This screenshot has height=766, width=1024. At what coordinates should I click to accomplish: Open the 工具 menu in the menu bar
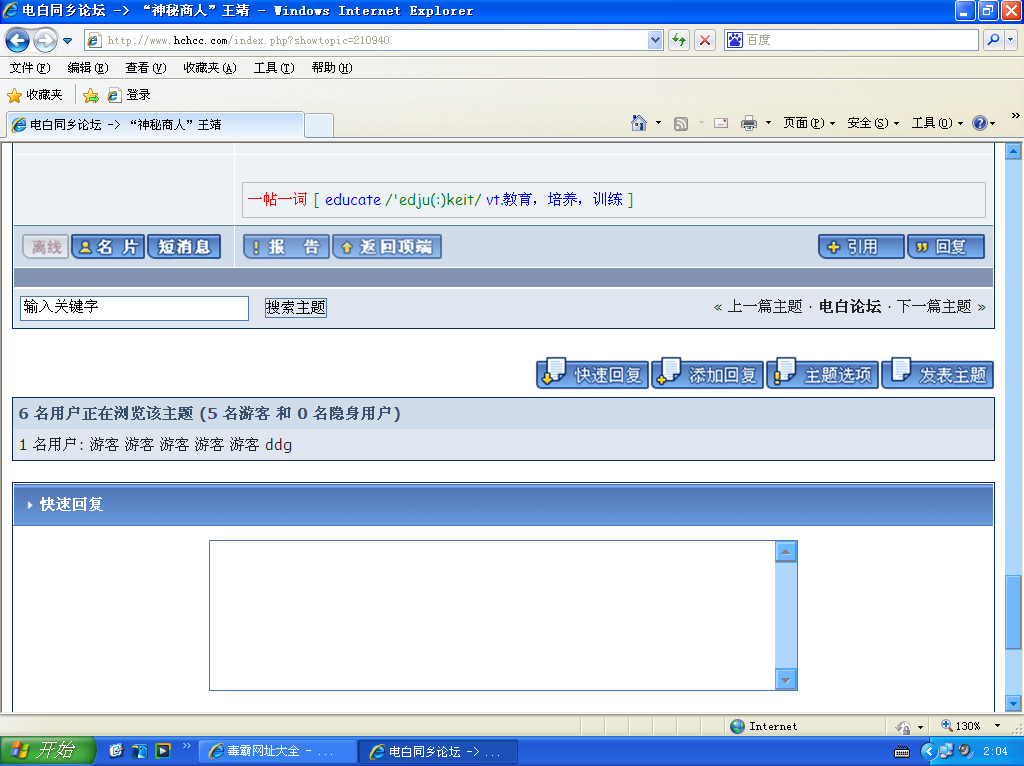tap(273, 68)
